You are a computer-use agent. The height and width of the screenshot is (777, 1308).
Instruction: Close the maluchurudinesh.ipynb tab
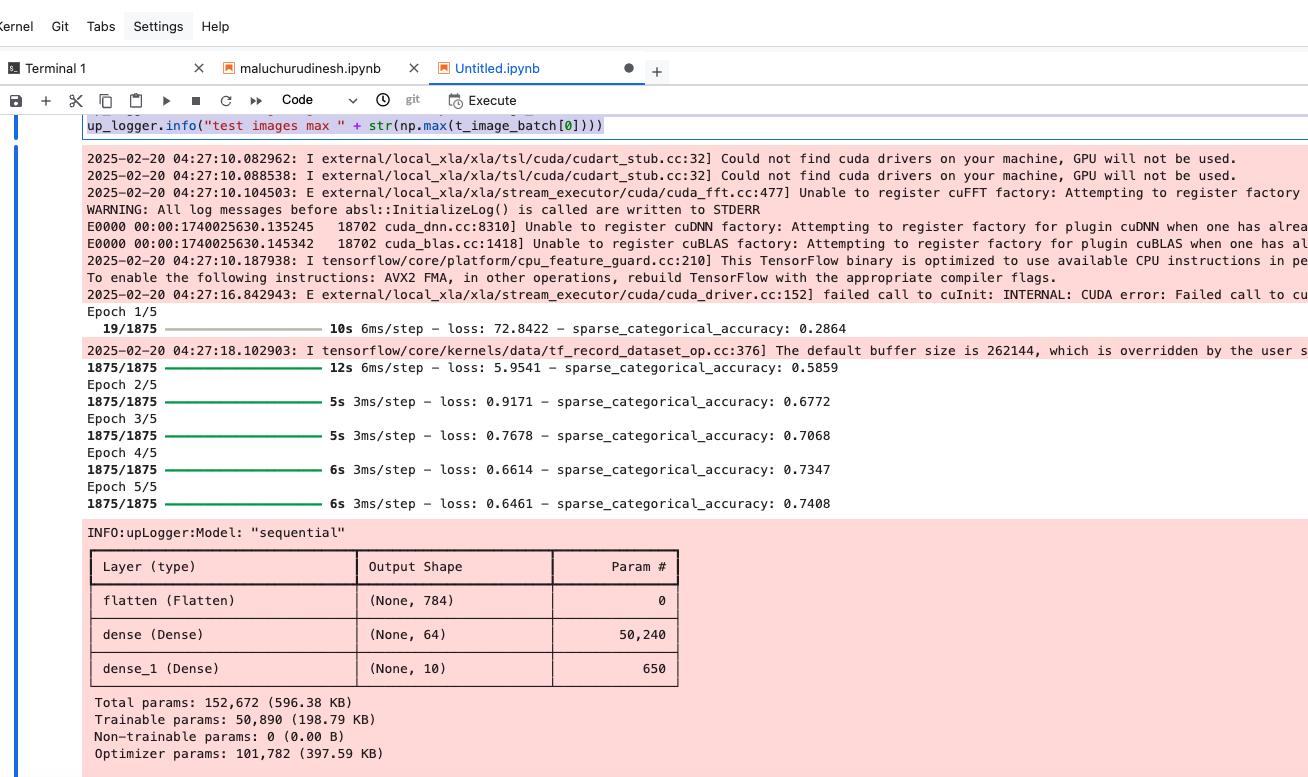tap(415, 68)
